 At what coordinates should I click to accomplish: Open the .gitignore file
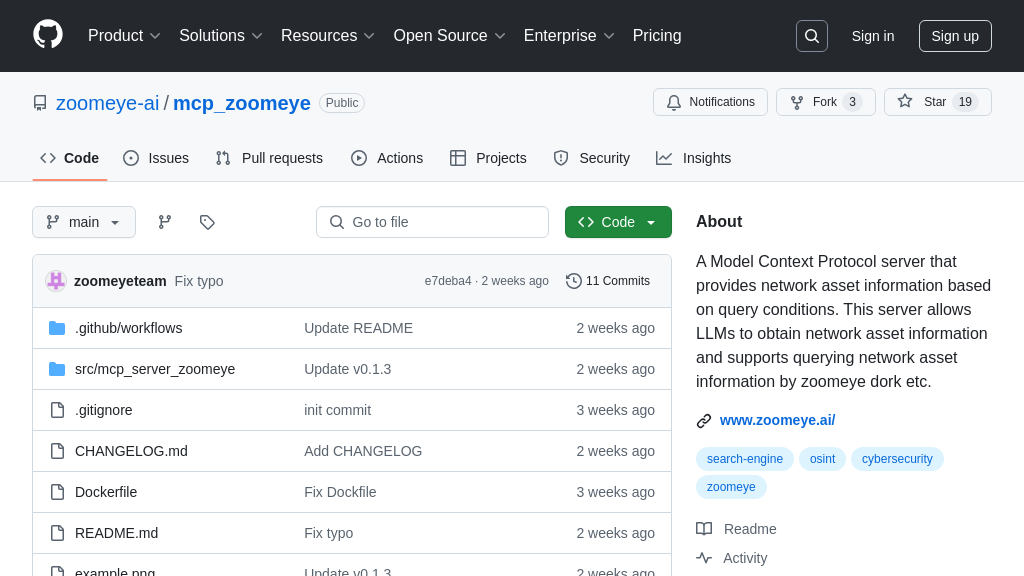click(x=104, y=410)
